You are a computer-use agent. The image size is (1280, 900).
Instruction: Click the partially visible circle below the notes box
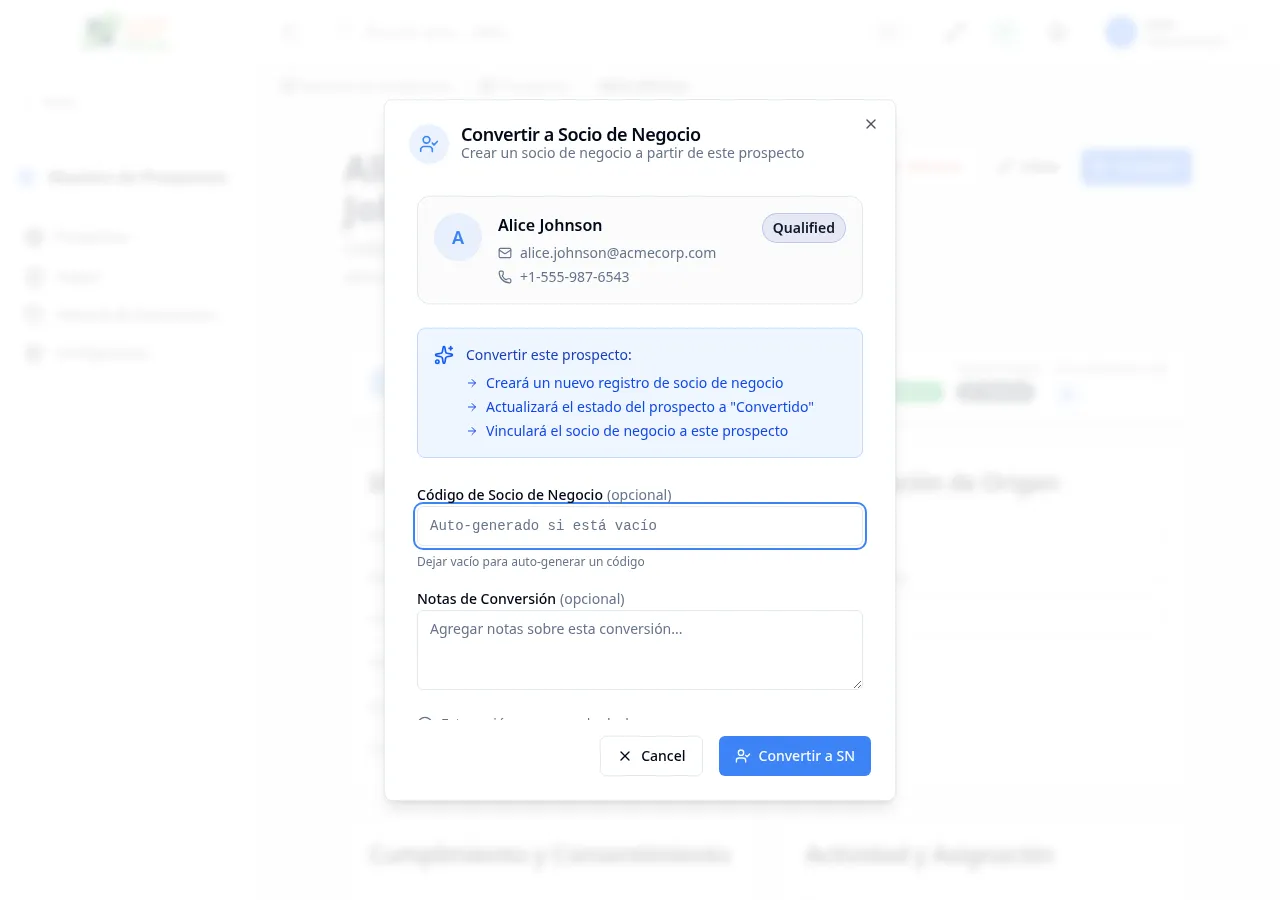(x=425, y=722)
